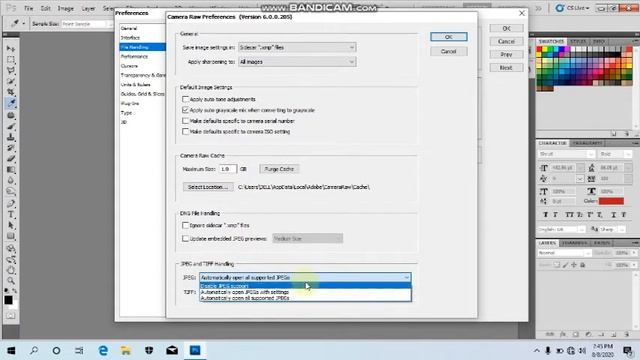
Task: Uncheck Apply auto grayscale mix checkbox
Action: point(185,110)
